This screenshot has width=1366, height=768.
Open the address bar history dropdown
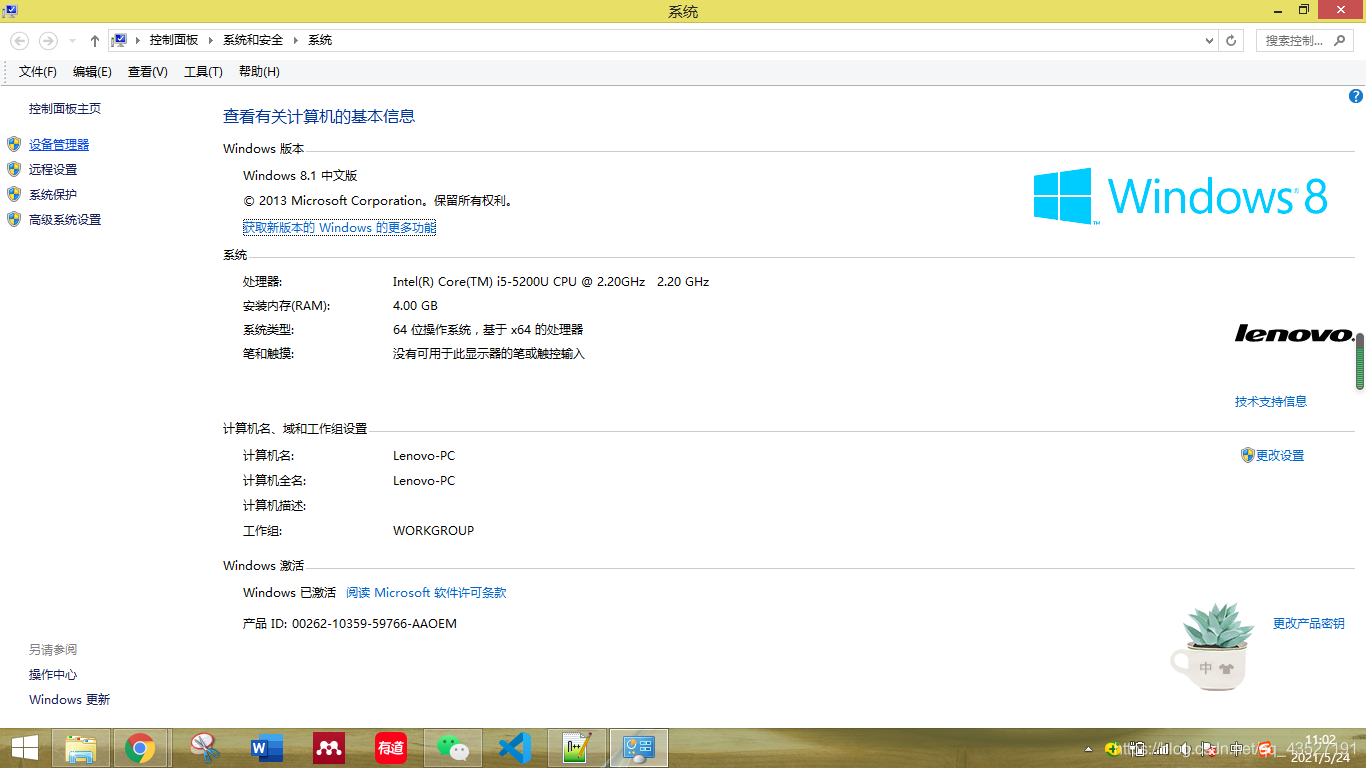pyautogui.click(x=1209, y=41)
